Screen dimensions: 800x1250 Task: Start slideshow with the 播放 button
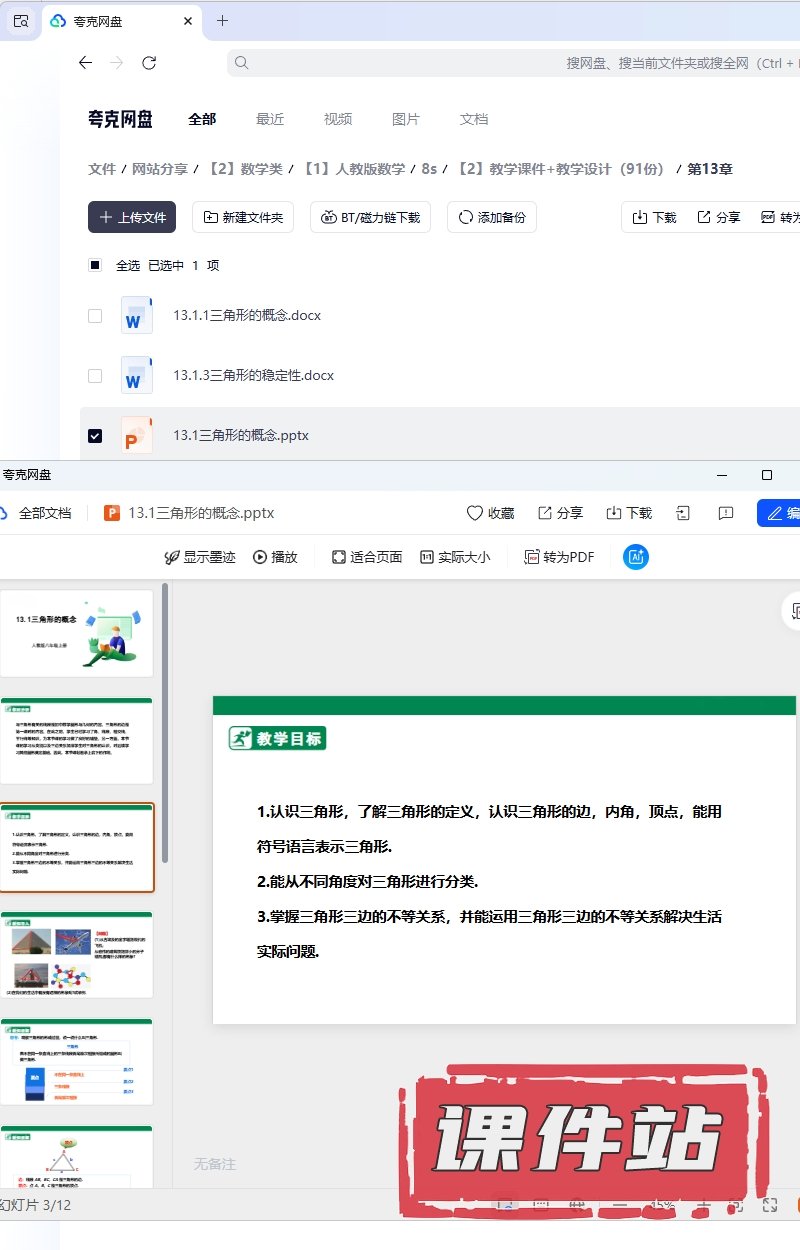point(275,557)
